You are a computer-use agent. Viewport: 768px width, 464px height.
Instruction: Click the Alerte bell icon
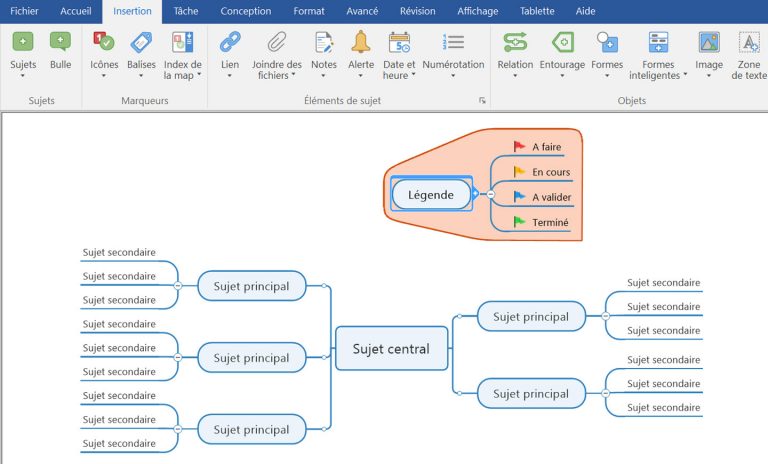(x=360, y=42)
